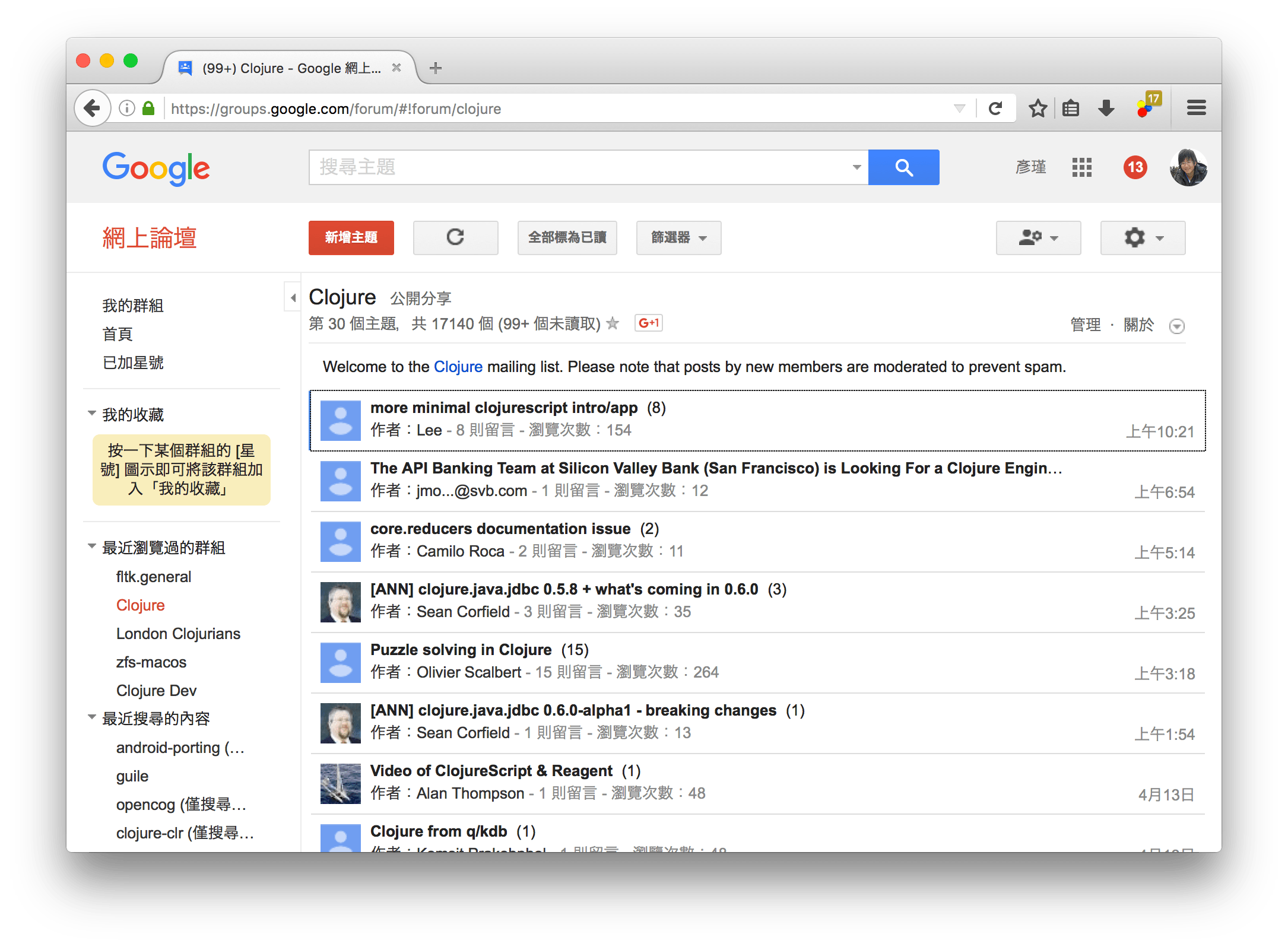The width and height of the screenshot is (1288, 947).
Task: Expand the search options dropdown arrow
Action: 856,167
